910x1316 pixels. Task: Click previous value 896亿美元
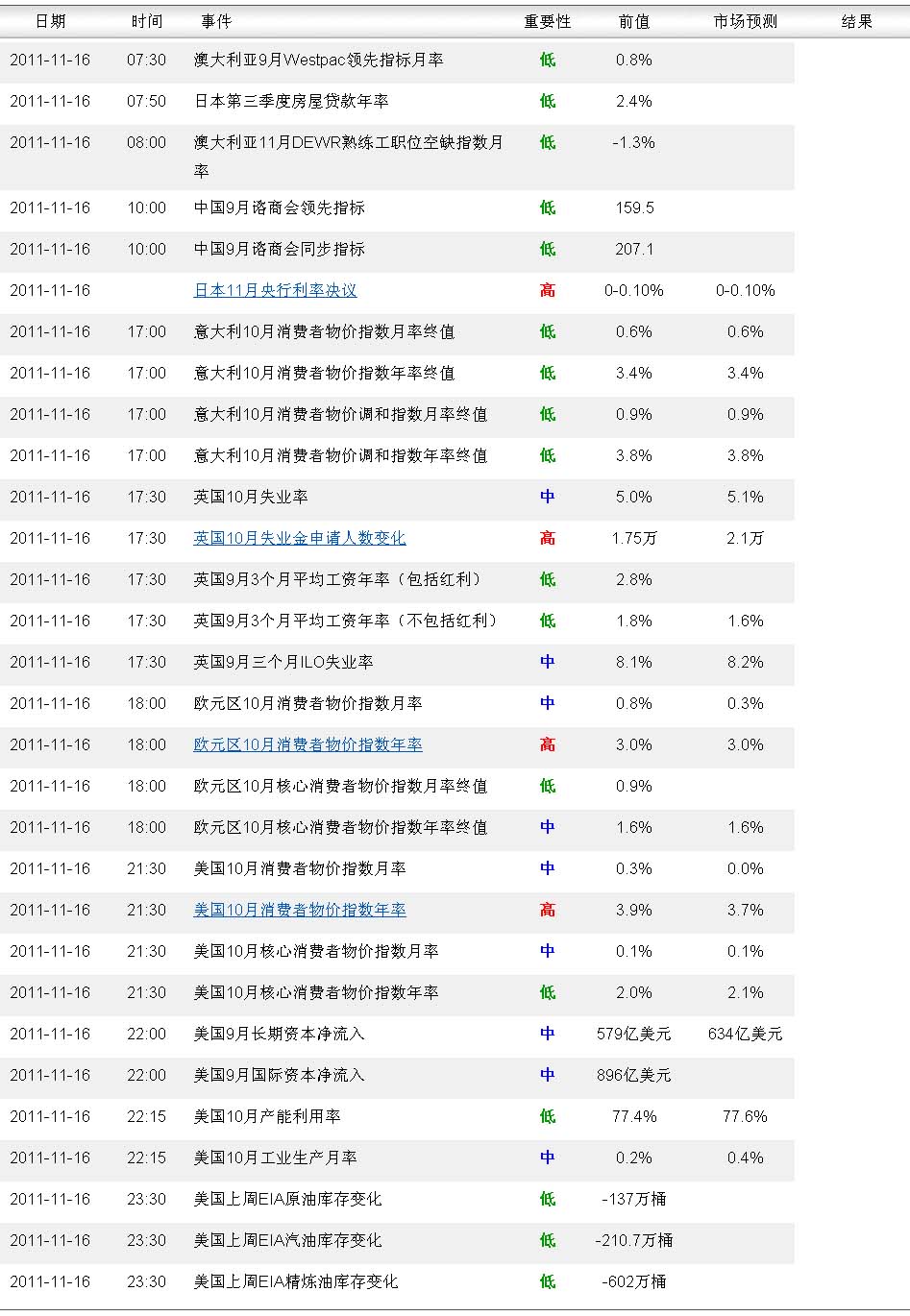[634, 1075]
